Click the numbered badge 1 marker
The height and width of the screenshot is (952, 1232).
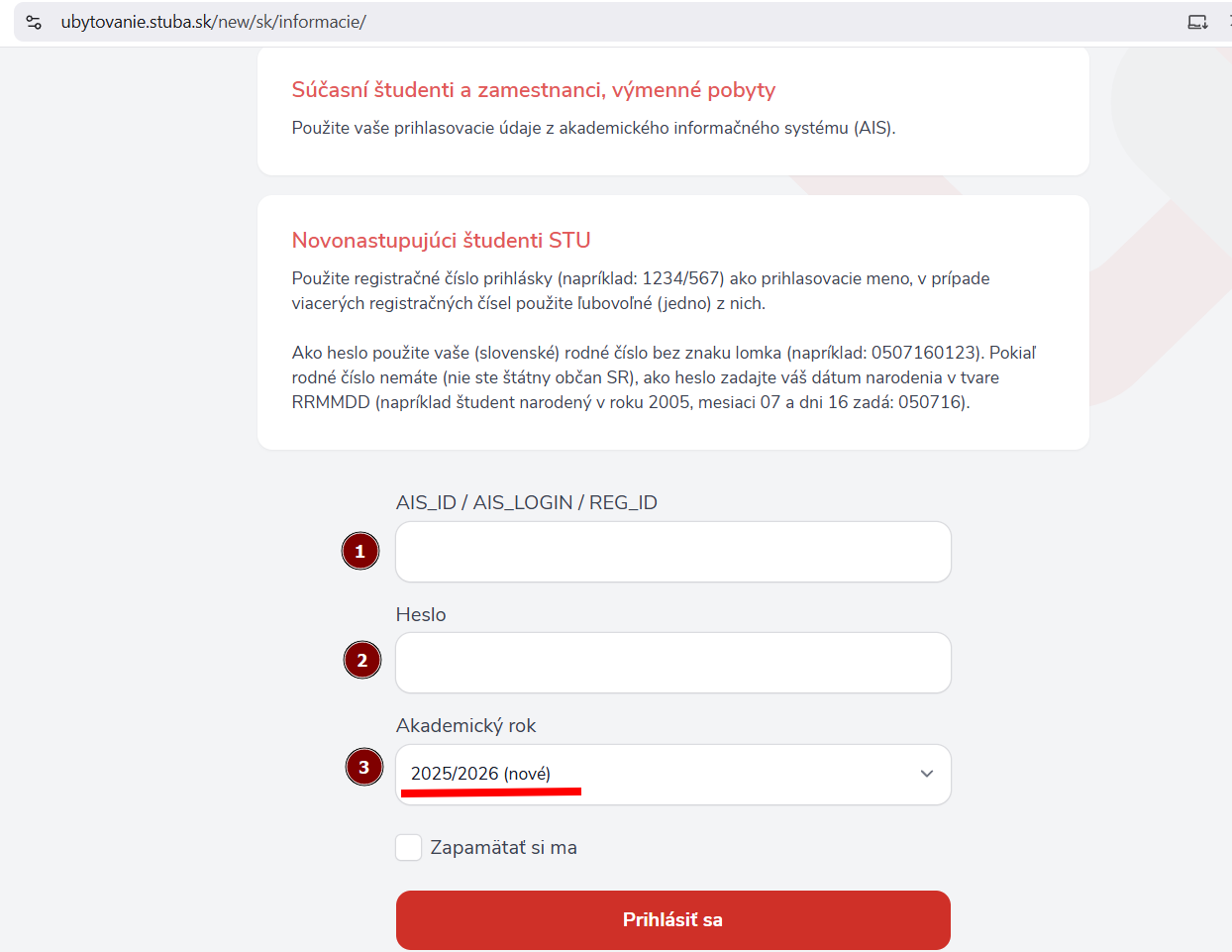[360, 551]
